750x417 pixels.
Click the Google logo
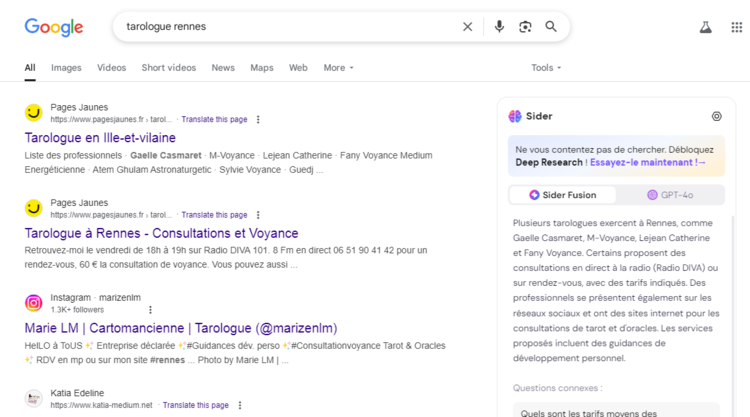[x=54, y=27]
